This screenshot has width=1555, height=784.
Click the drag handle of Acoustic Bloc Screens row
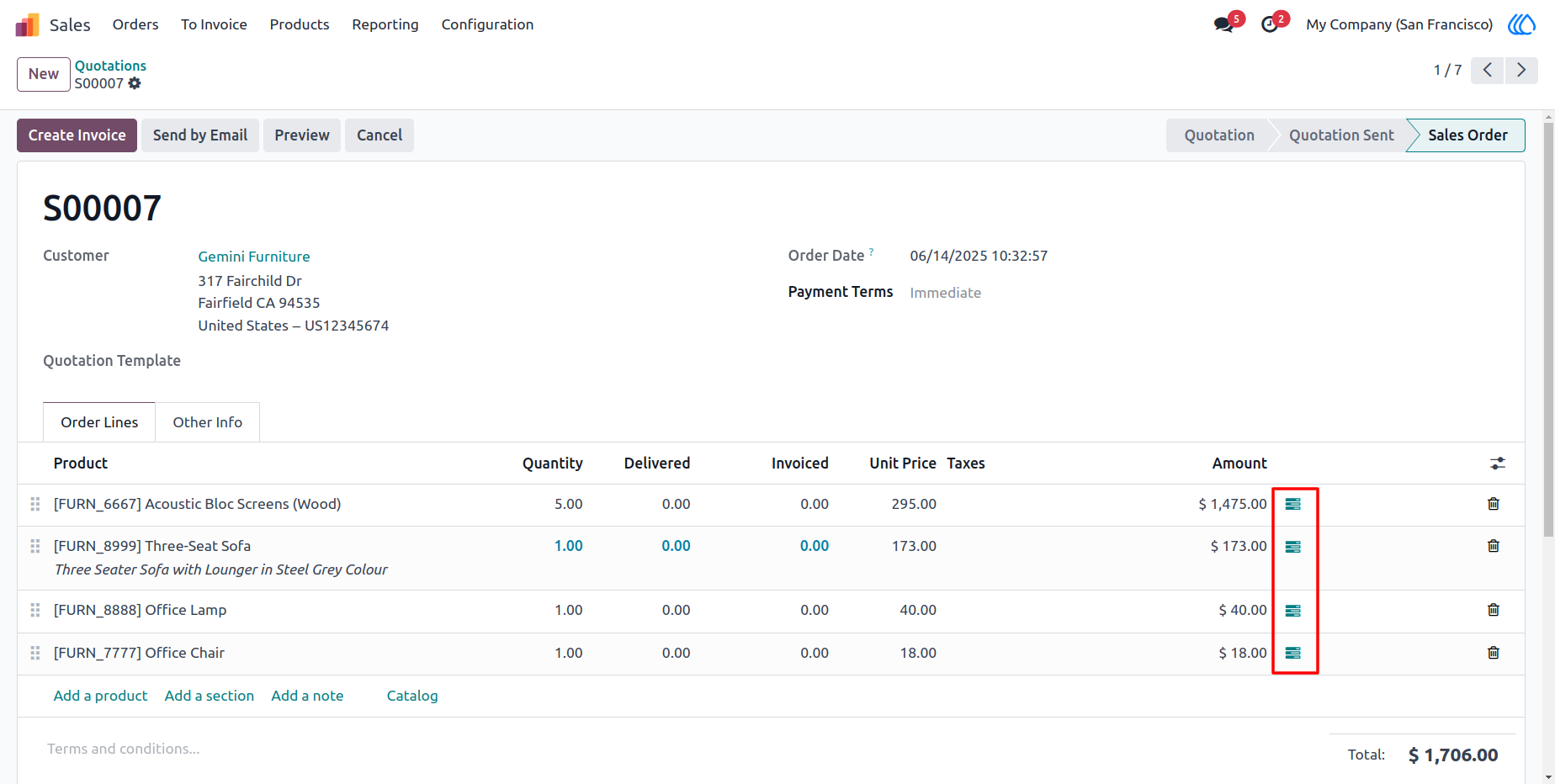point(35,504)
